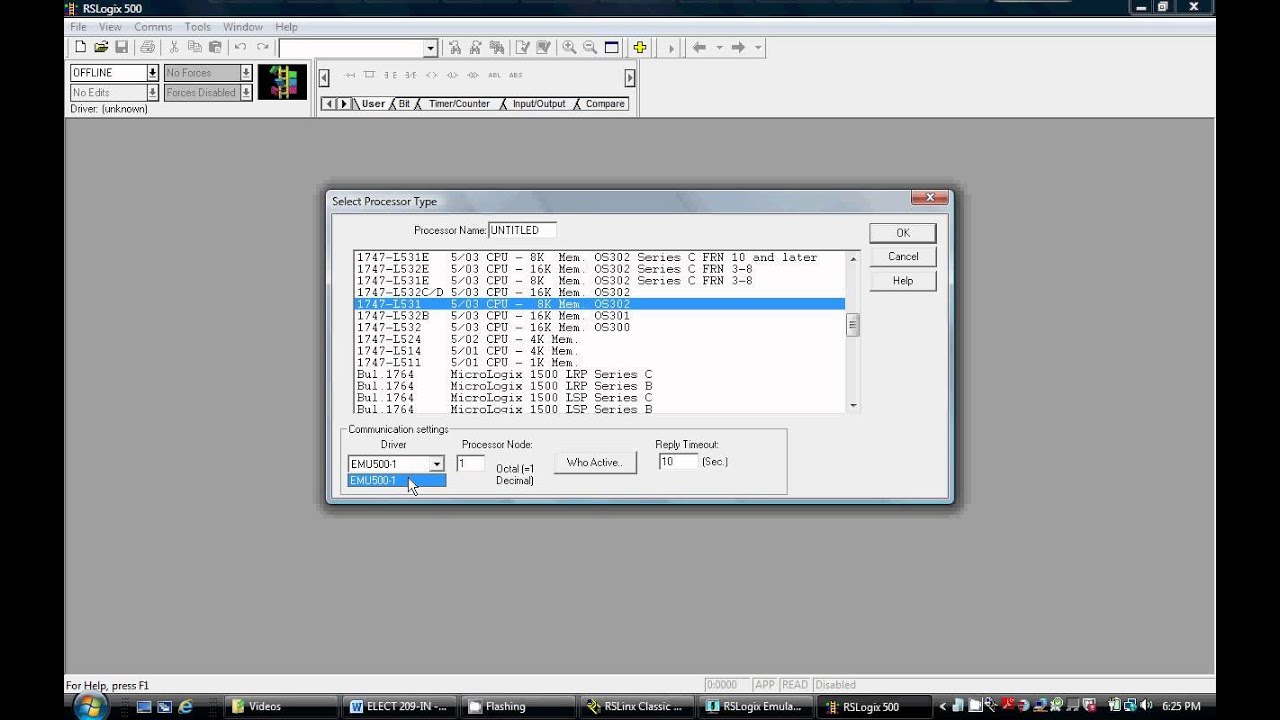Image resolution: width=1280 pixels, height=720 pixels.
Task: Click the Save disk icon
Action: (x=121, y=47)
